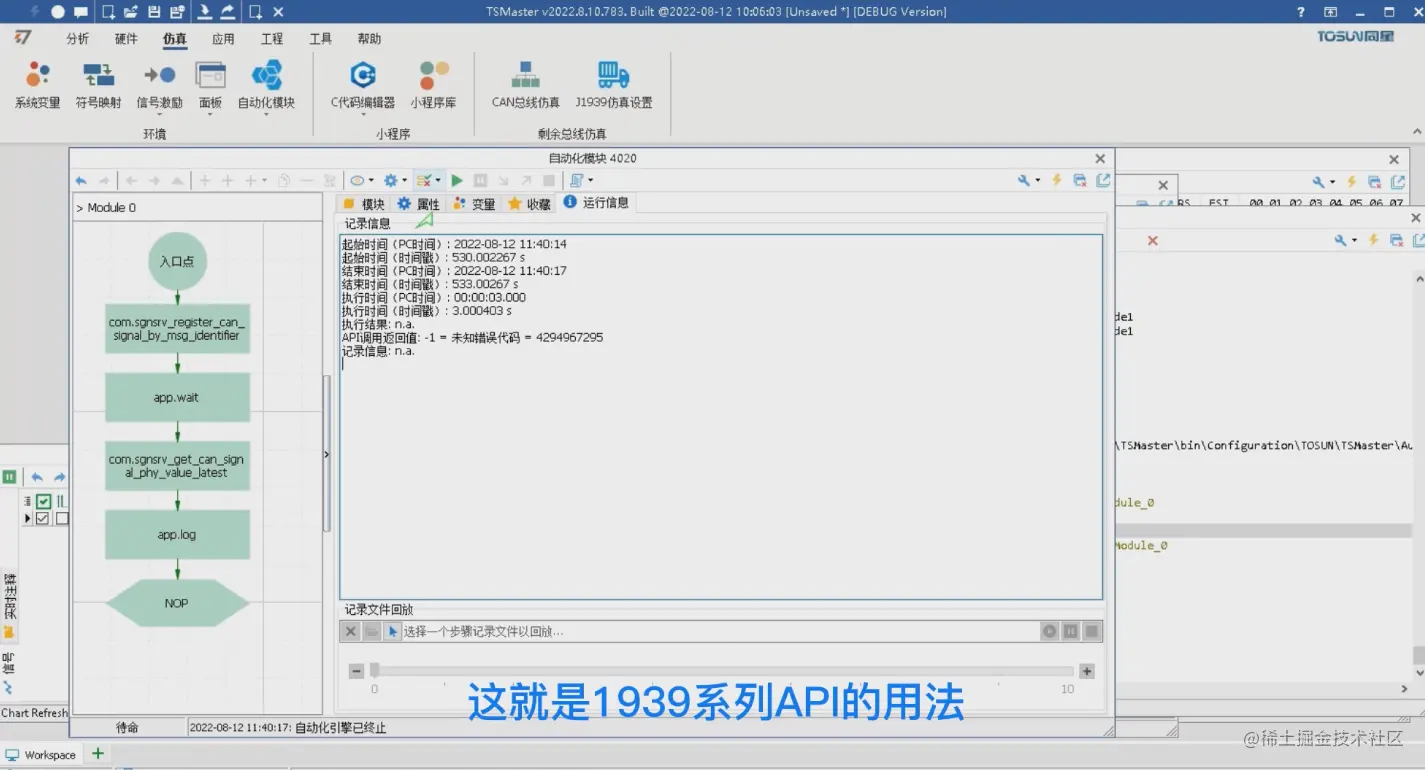The height and width of the screenshot is (770, 1425).
Task: Click the wrench settings icon in automation module window
Action: pyautogui.click(x=1025, y=181)
